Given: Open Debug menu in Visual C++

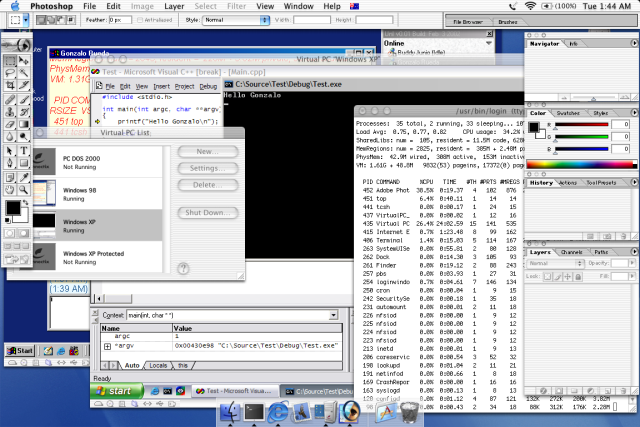Looking at the screenshot, I should (x=208, y=87).
